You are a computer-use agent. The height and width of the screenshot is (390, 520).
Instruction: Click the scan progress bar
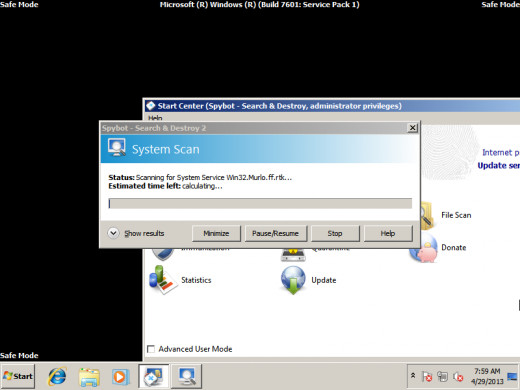(x=260, y=203)
